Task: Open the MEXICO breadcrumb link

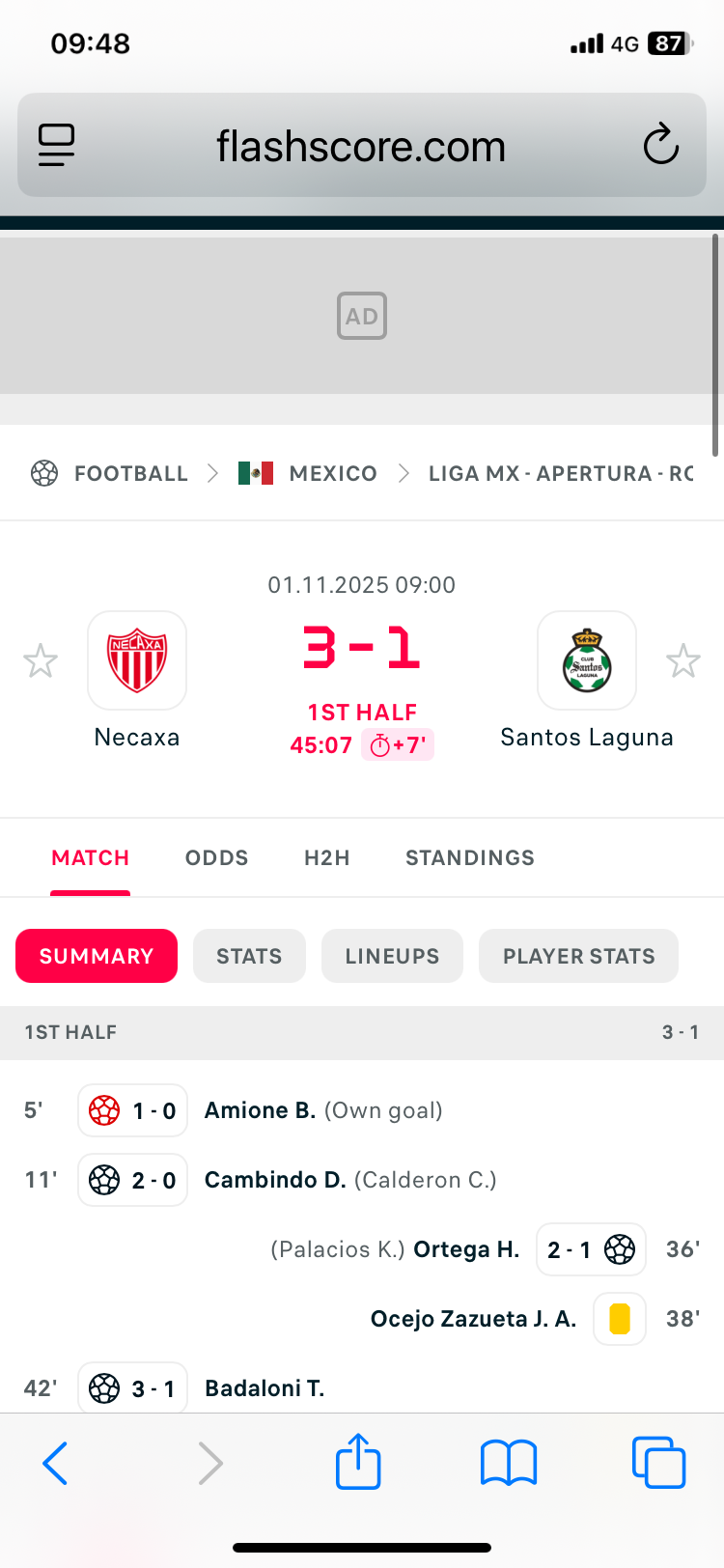Action: pos(332,474)
